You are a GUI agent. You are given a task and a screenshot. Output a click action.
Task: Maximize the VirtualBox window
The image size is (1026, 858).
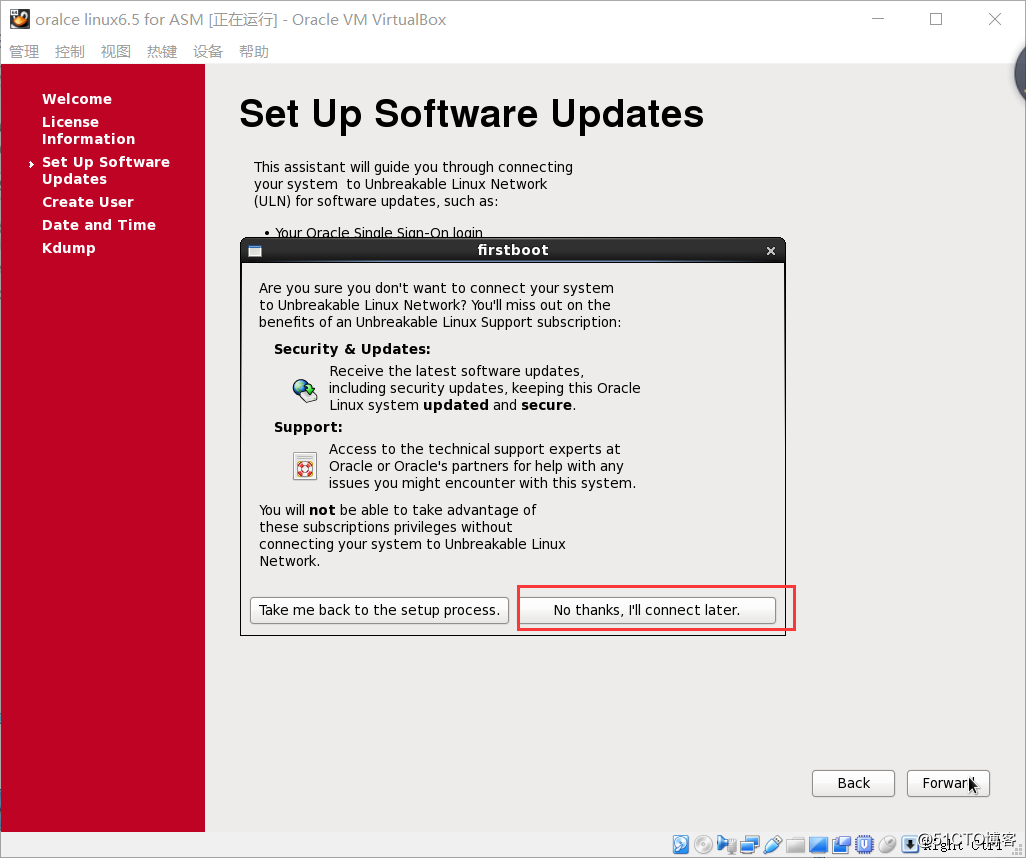pyautogui.click(x=936, y=19)
